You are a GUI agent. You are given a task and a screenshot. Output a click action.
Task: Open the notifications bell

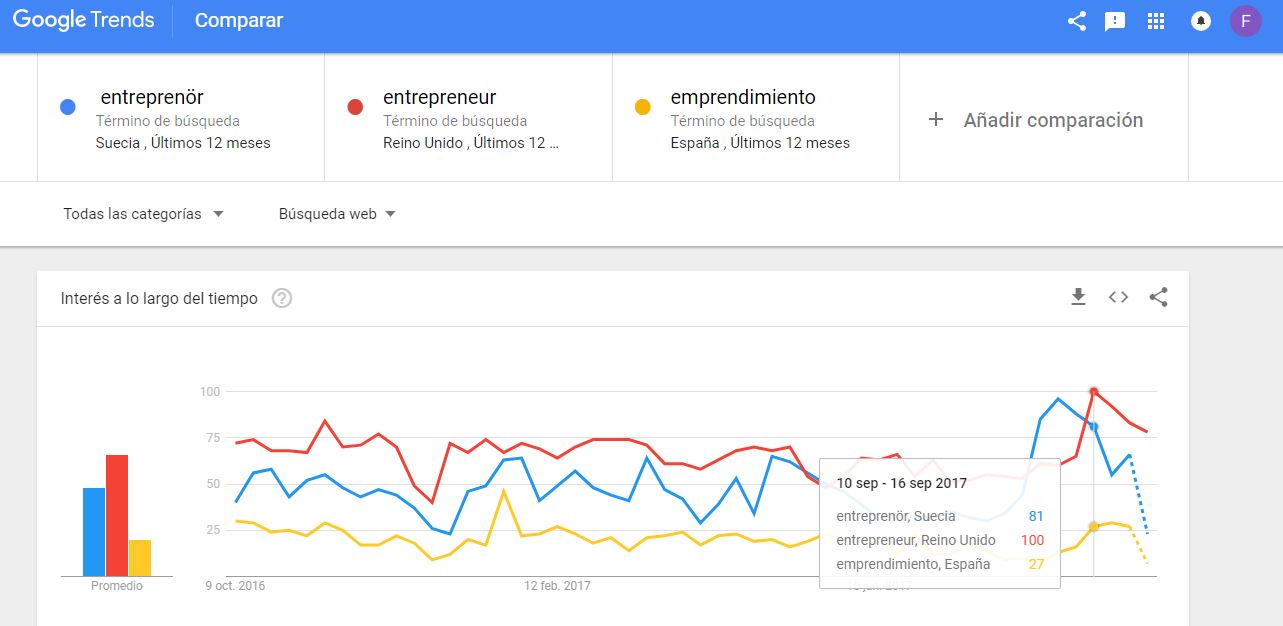(x=1201, y=21)
